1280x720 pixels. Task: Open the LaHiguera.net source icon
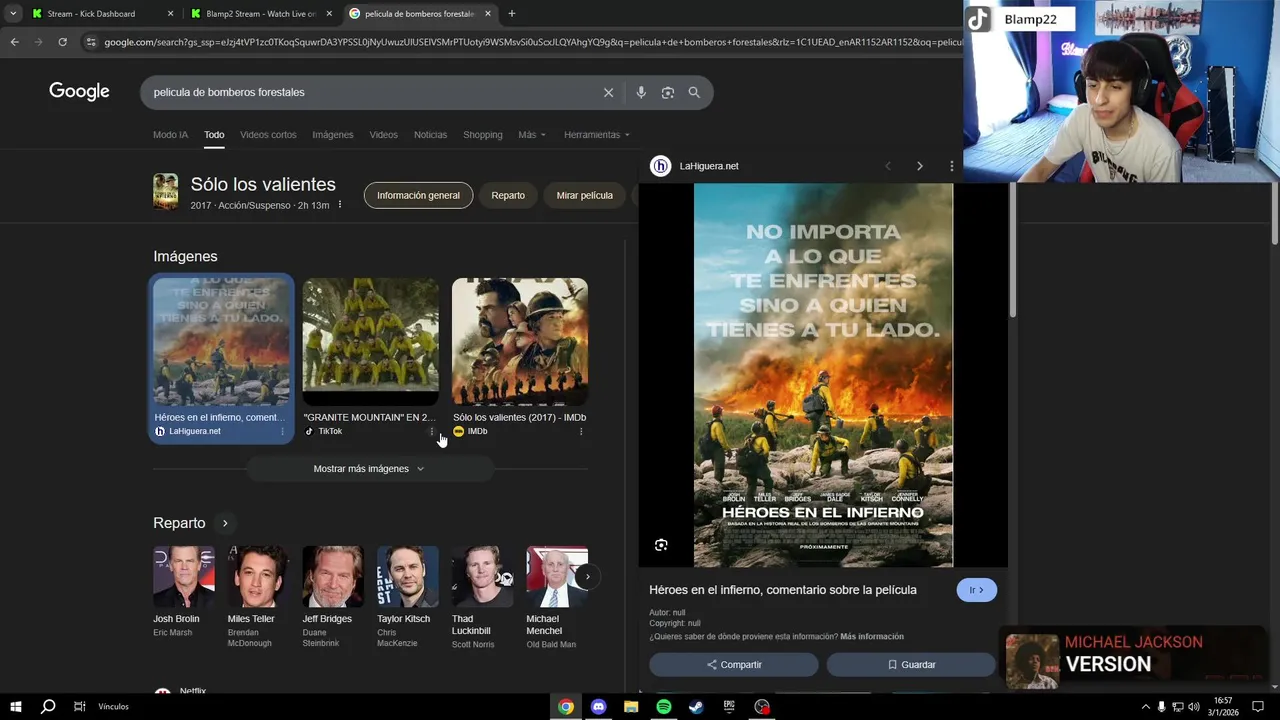[x=660, y=166]
